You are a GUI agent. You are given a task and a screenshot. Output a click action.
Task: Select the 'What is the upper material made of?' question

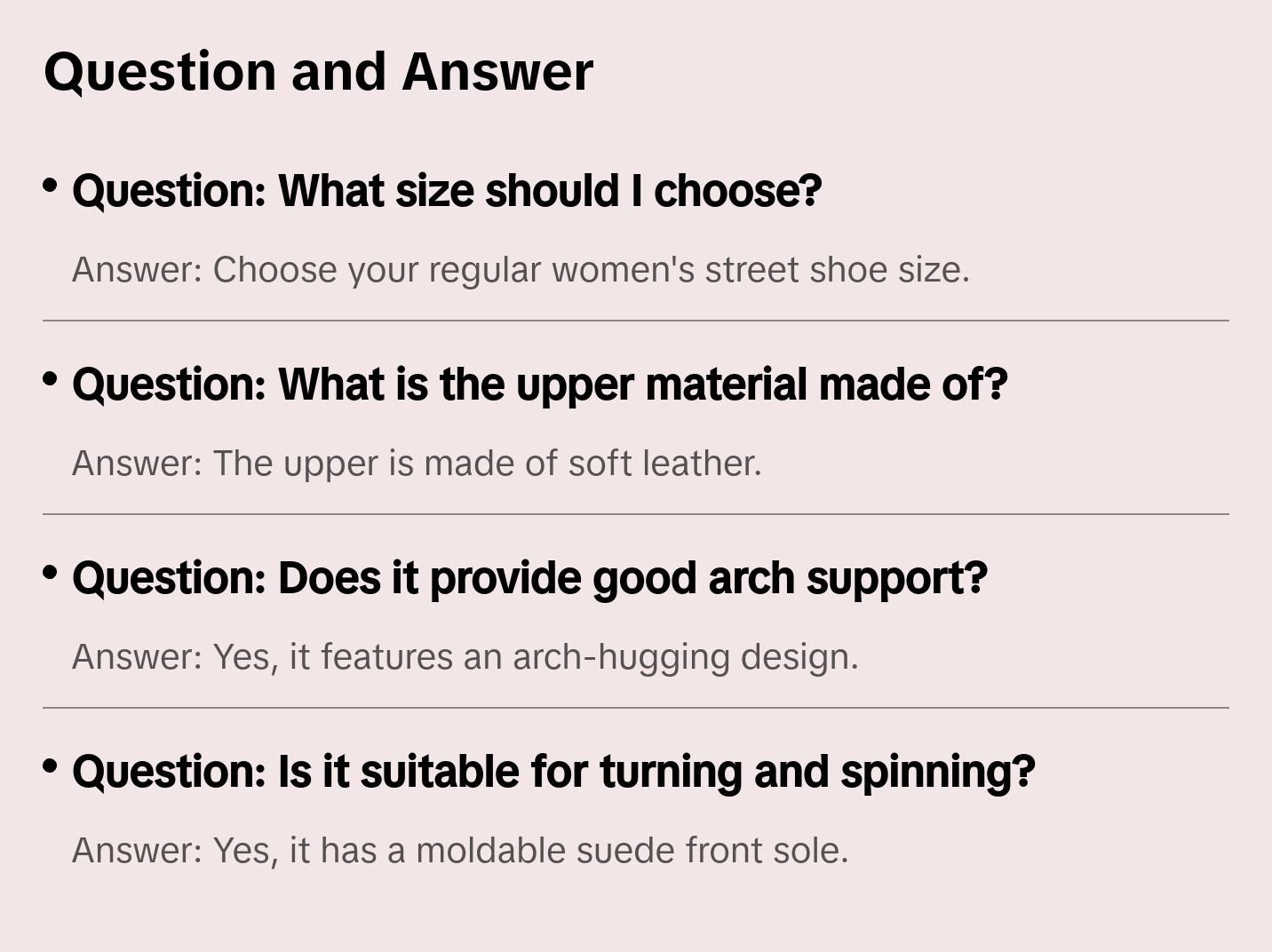click(x=539, y=385)
